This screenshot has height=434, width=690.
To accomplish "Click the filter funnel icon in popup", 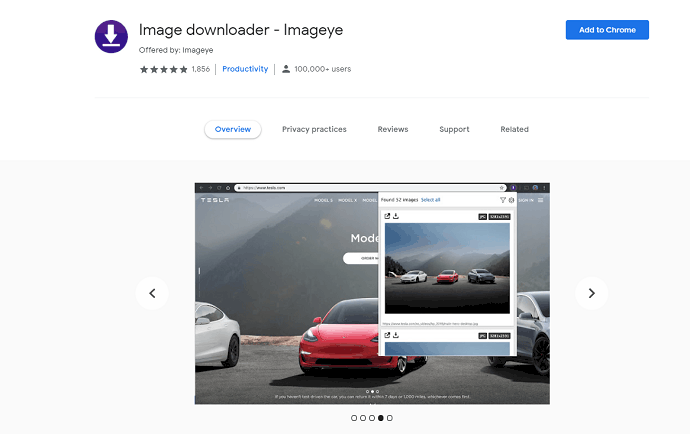I will pos(503,200).
